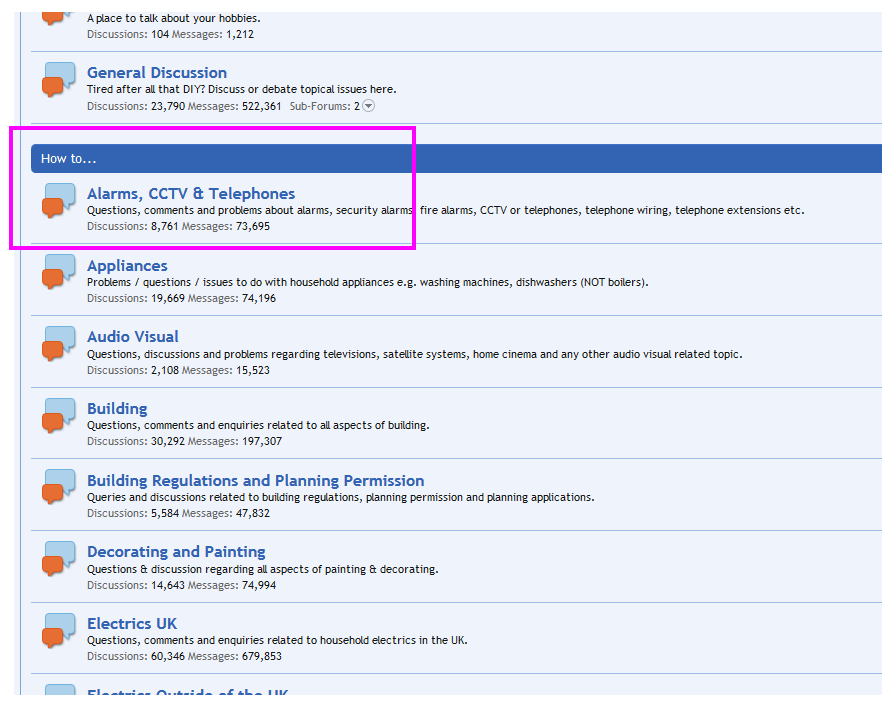Open the Electrics UK forum title
The image size is (896, 707).
tap(132, 624)
